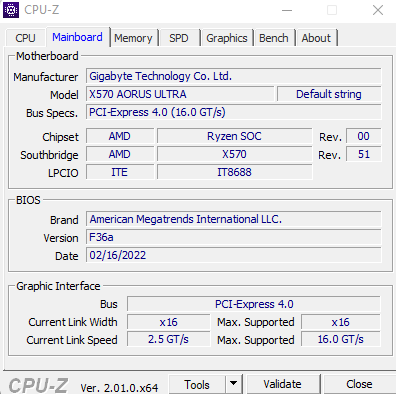
Task: Select the SPD tab
Action: coord(179,38)
